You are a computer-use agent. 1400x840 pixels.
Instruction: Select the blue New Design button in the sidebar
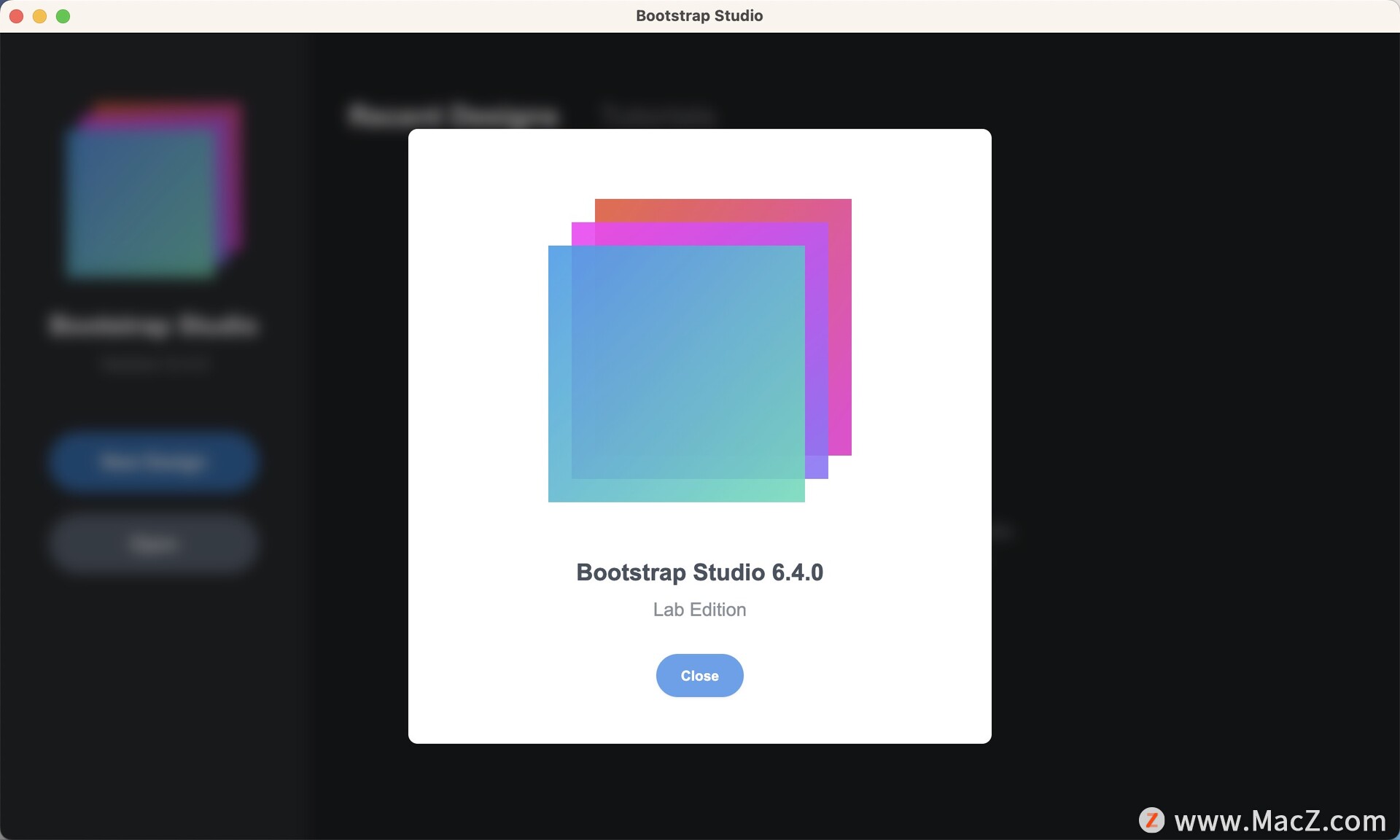[153, 462]
